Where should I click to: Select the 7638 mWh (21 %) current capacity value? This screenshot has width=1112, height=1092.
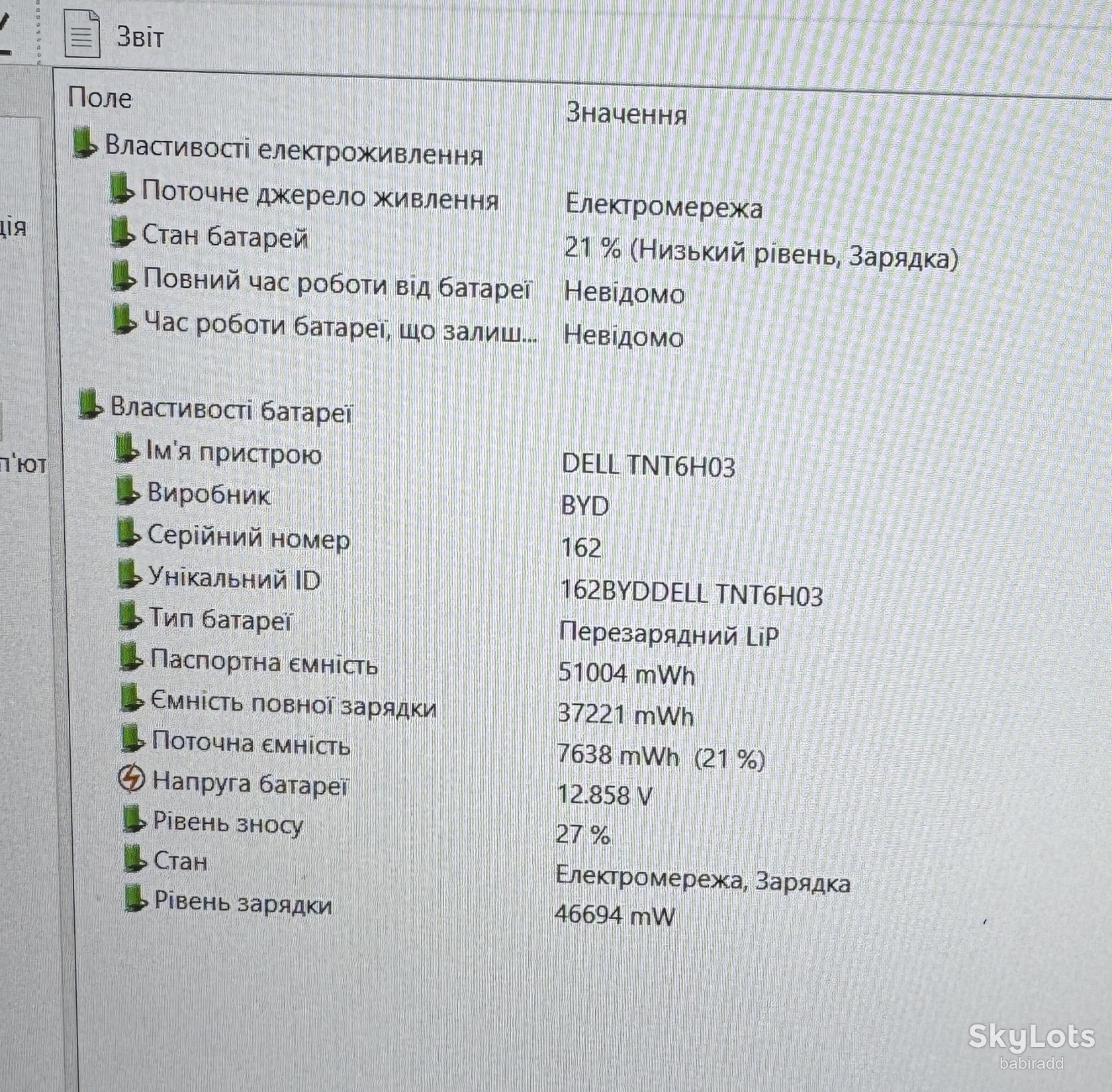click(x=661, y=756)
